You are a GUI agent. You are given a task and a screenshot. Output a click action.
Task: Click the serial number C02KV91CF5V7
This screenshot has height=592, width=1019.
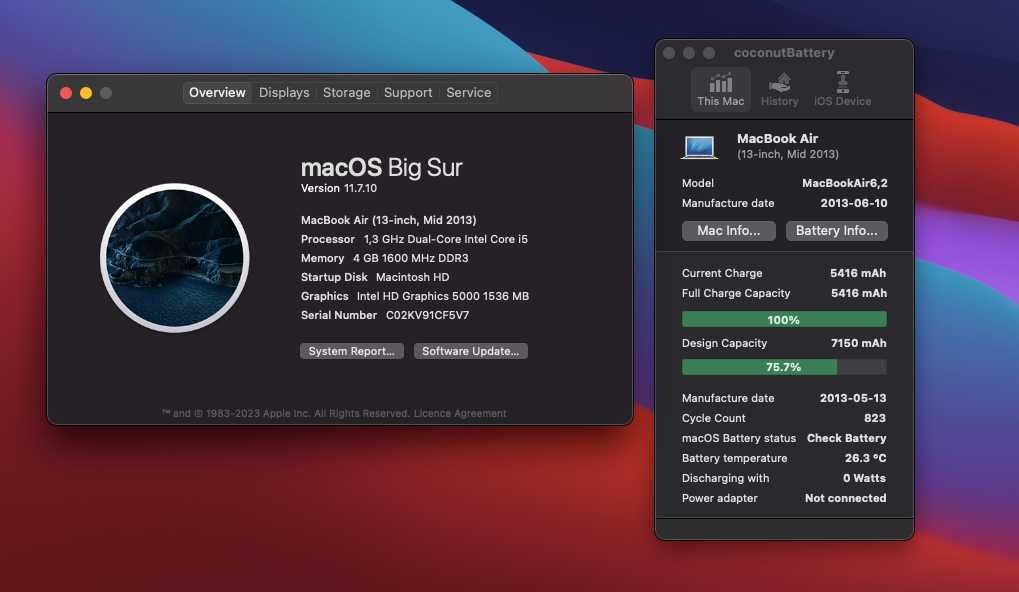[427, 315]
